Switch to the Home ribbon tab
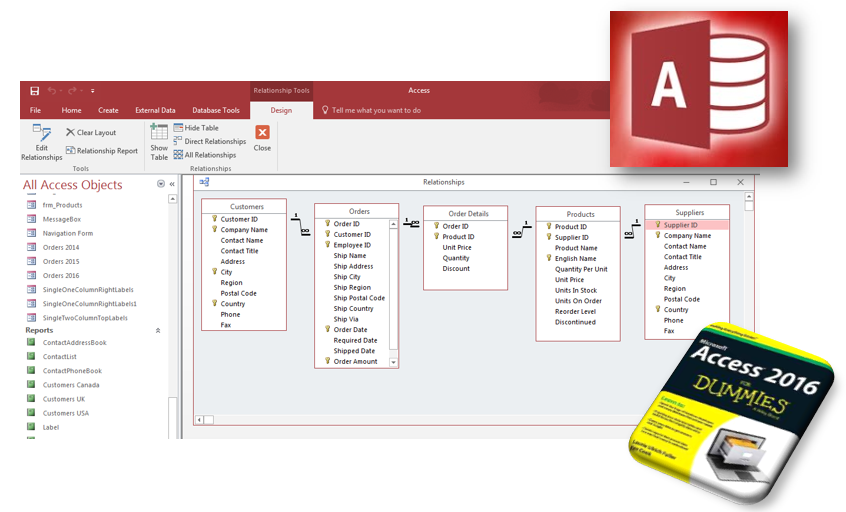 point(71,110)
